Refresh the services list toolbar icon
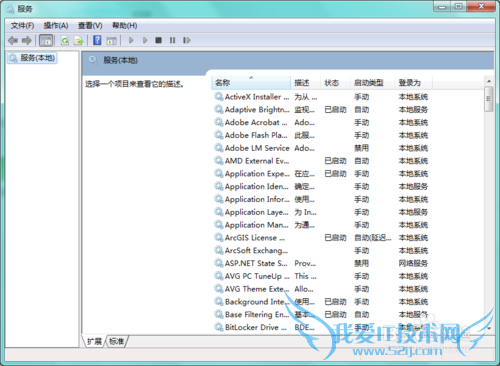This screenshot has height=366, width=500. tap(65, 41)
